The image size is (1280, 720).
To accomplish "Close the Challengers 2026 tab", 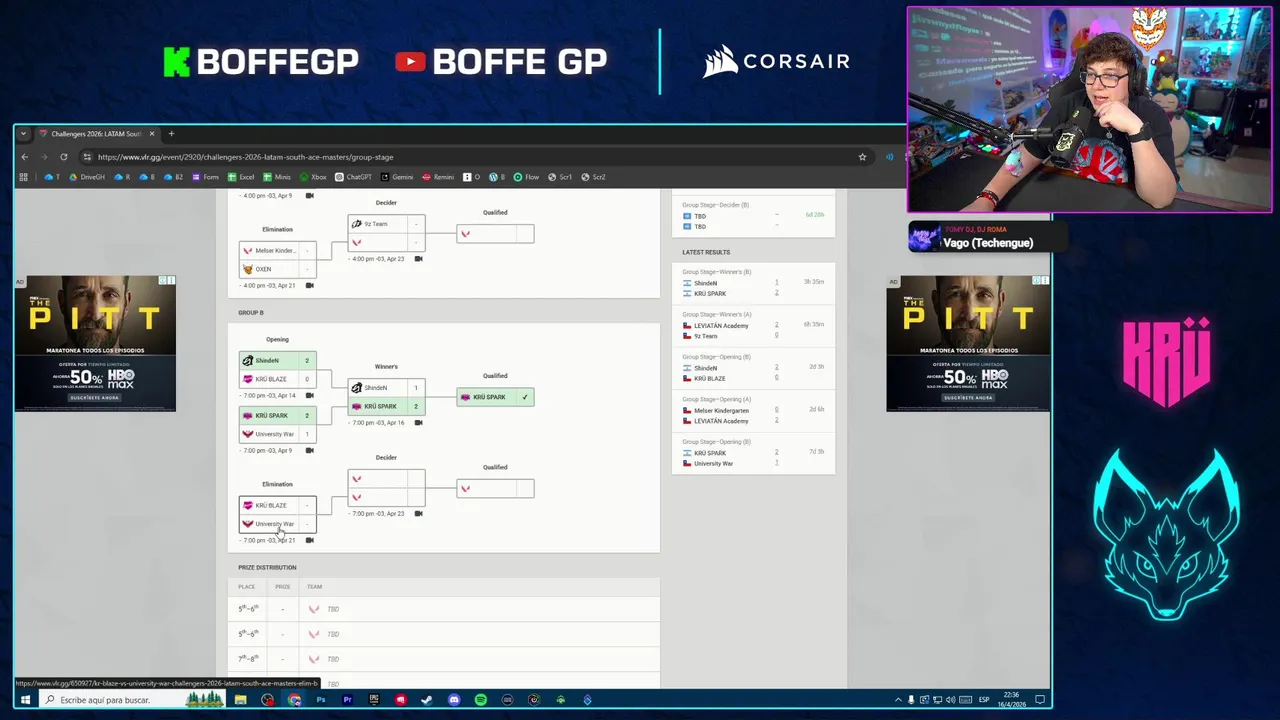I will (152, 134).
